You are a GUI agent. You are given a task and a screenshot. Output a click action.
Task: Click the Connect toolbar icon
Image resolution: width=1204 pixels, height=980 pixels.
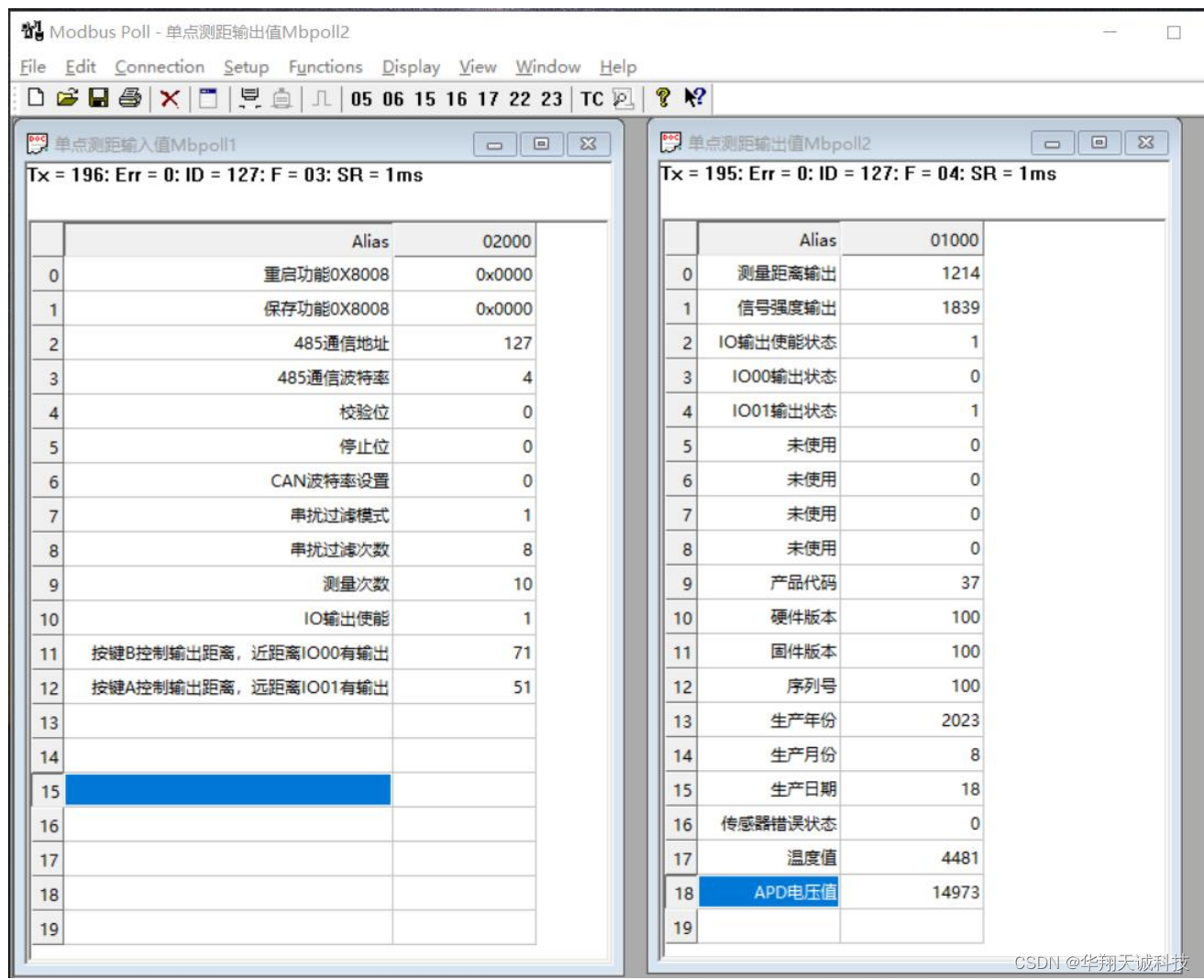click(249, 98)
